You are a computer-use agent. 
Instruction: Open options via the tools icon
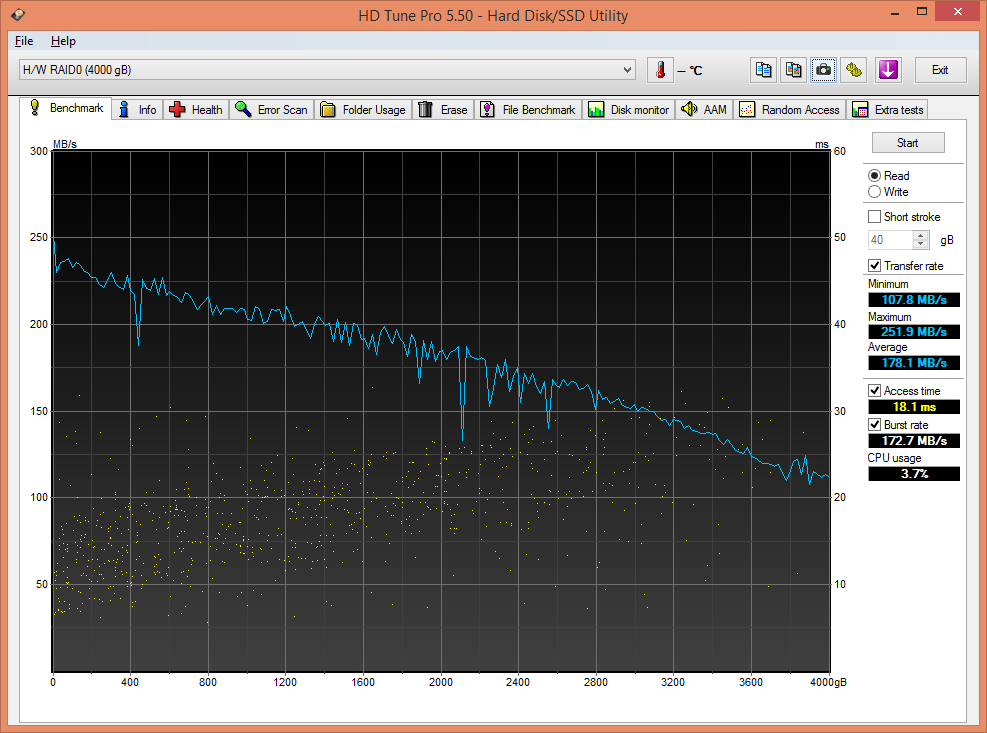pos(854,70)
